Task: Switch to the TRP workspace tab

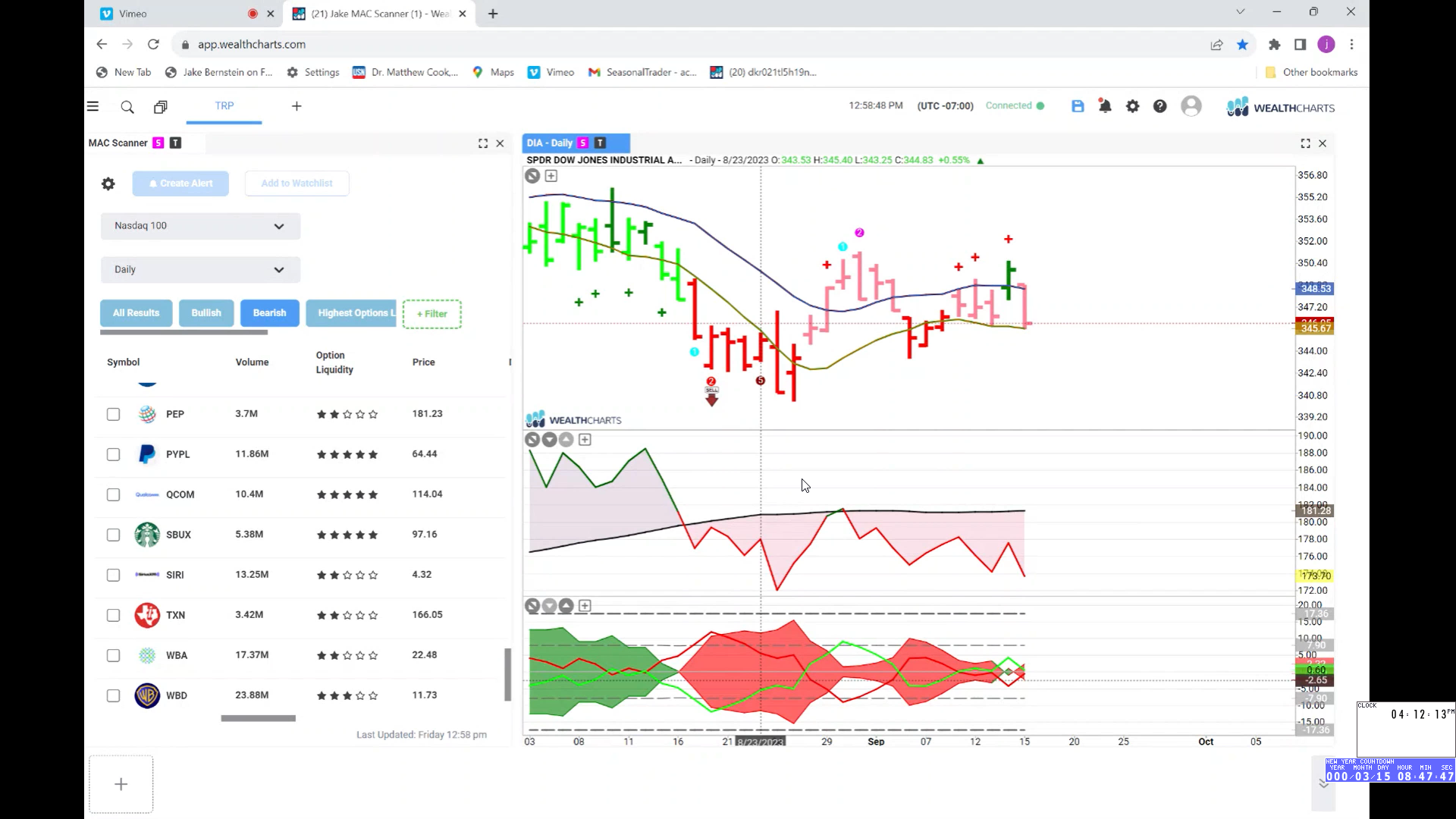Action: tap(224, 106)
